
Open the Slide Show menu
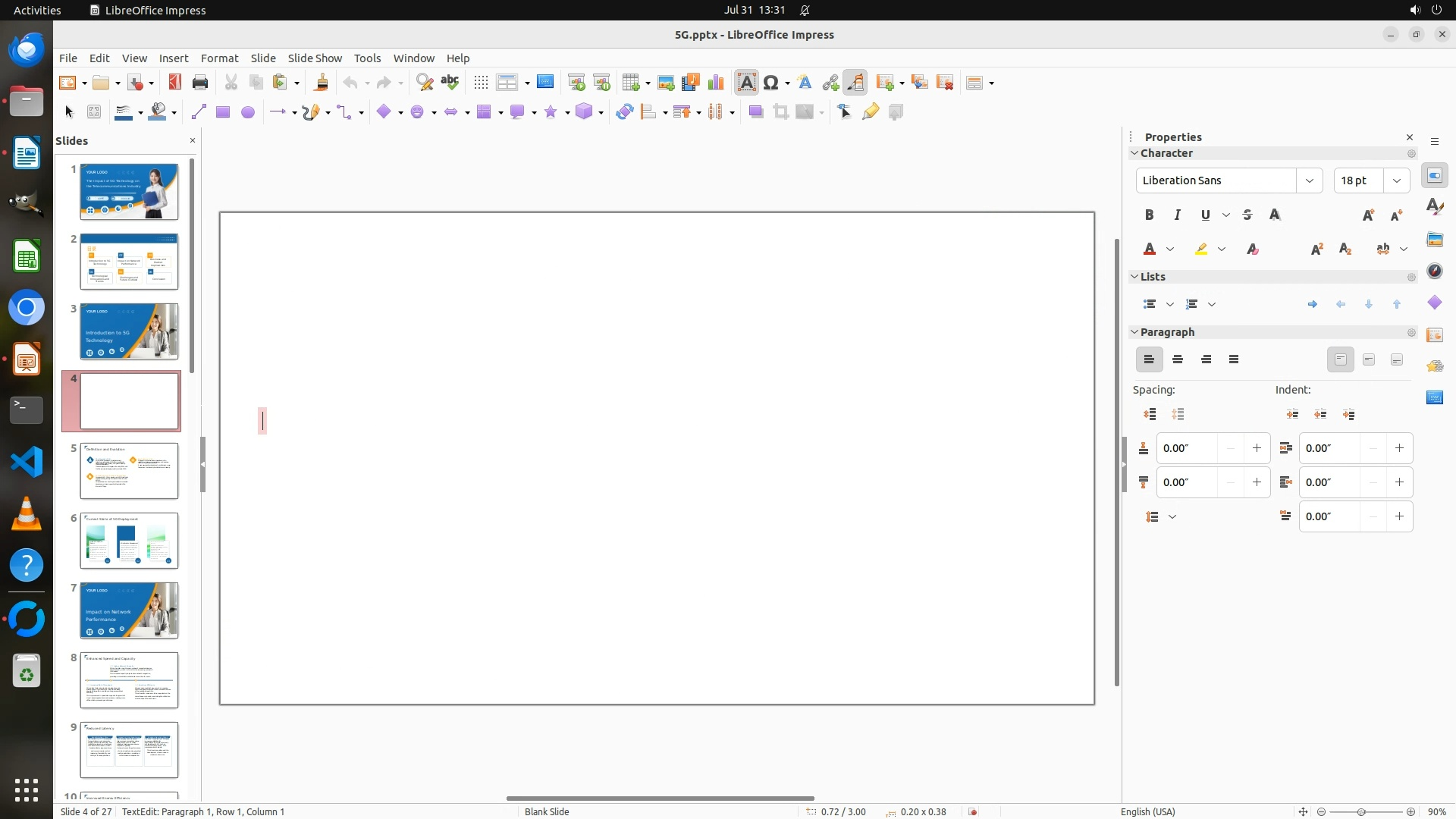(314, 58)
